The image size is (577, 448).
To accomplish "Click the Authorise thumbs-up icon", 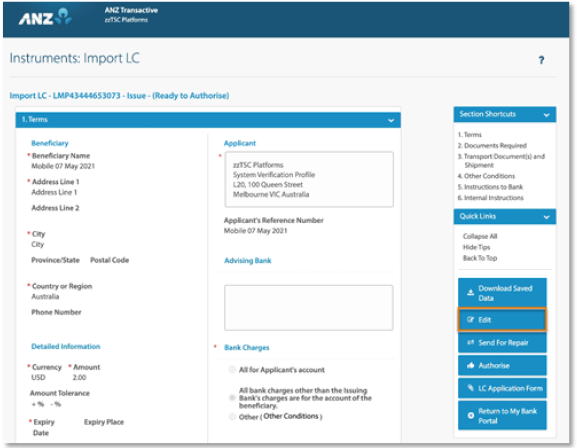I will (470, 366).
